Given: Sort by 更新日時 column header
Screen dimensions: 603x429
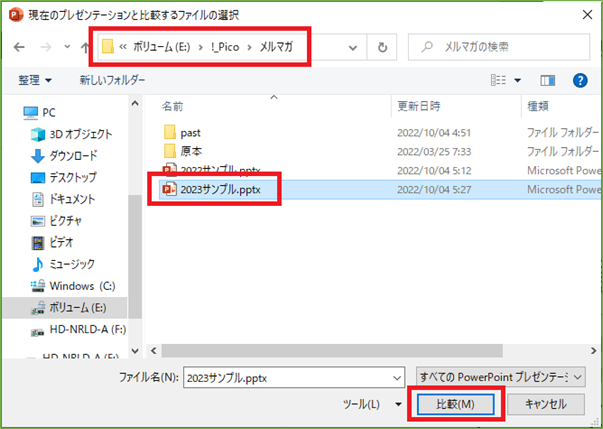Looking at the screenshot, I should point(420,105).
